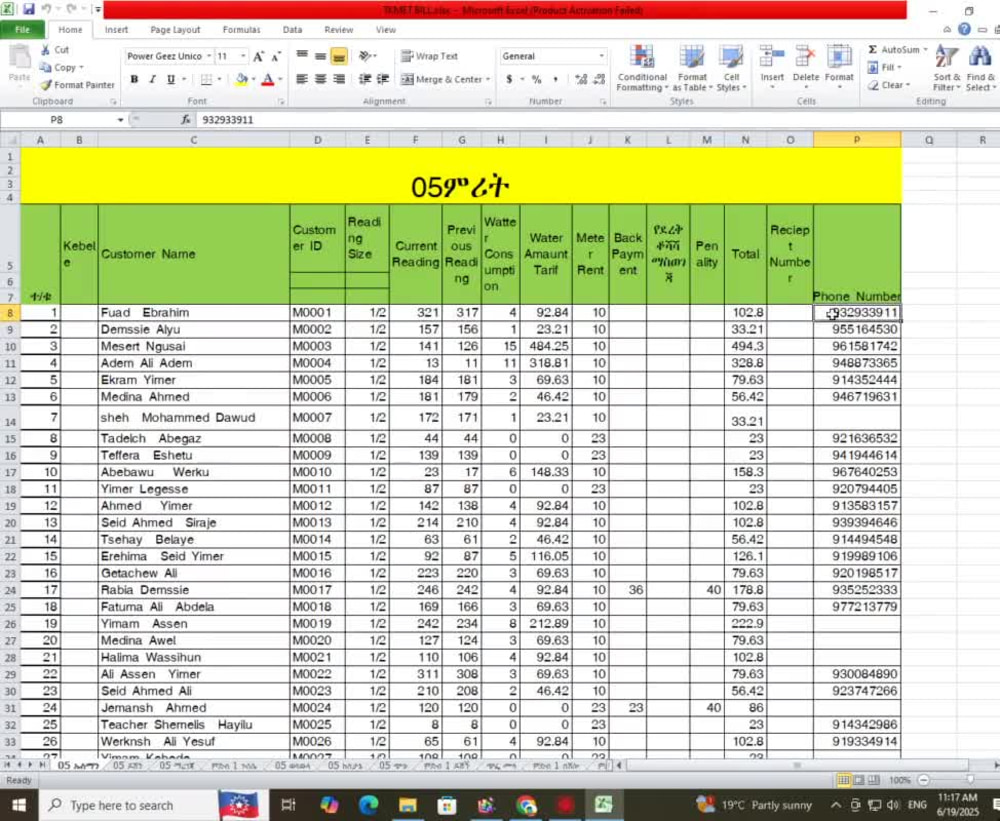Open the font name dropdown
1000x821 pixels.
point(209,56)
